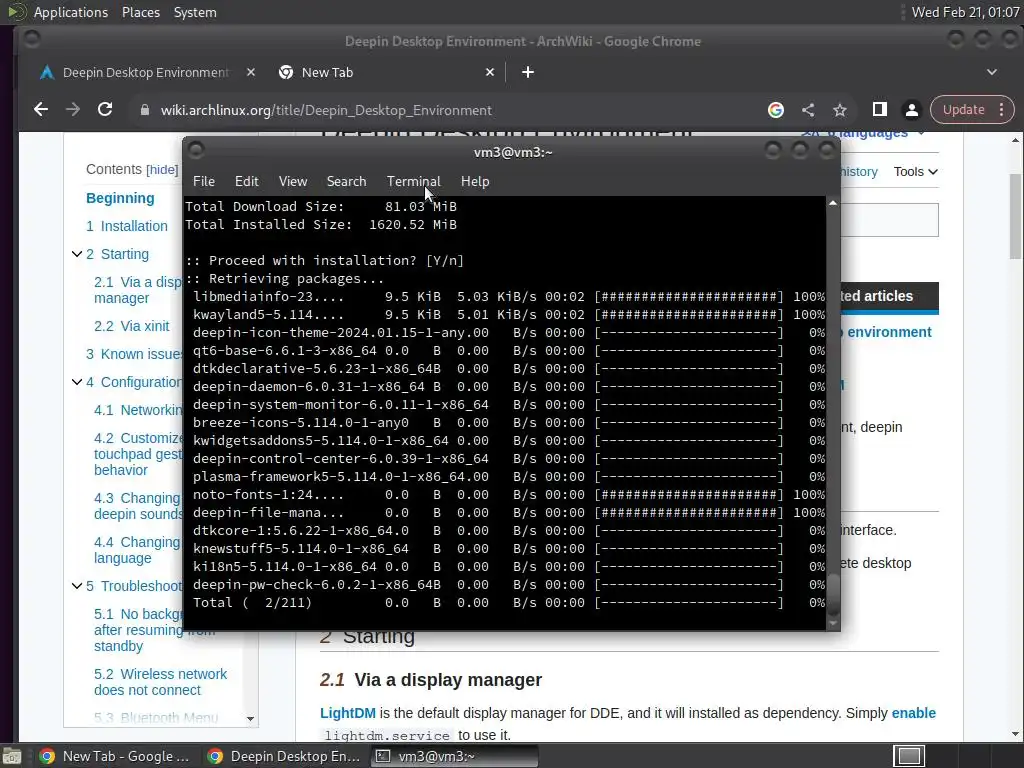Open terminal Help menu

coord(475,181)
